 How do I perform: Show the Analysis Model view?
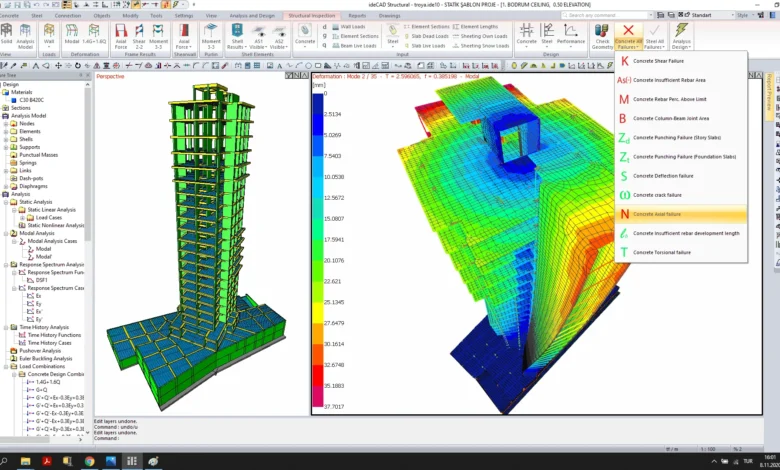(x=25, y=36)
